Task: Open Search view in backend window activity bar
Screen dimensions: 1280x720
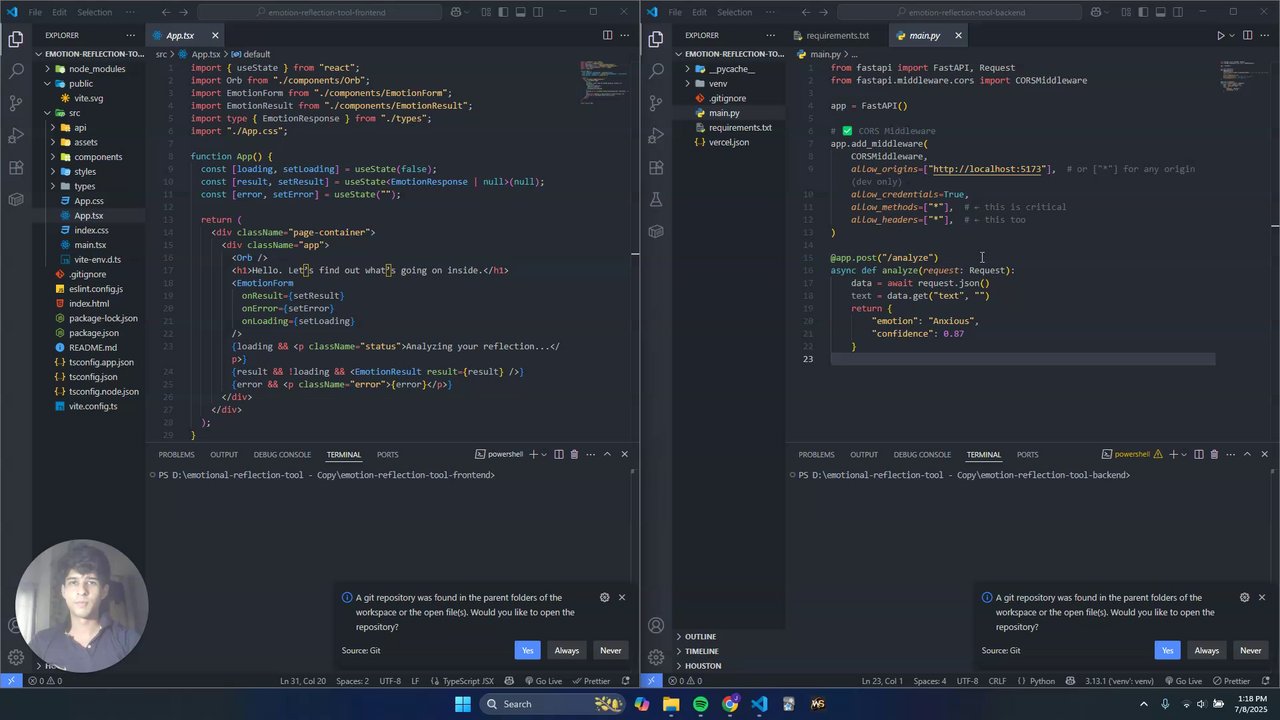Action: tap(656, 71)
